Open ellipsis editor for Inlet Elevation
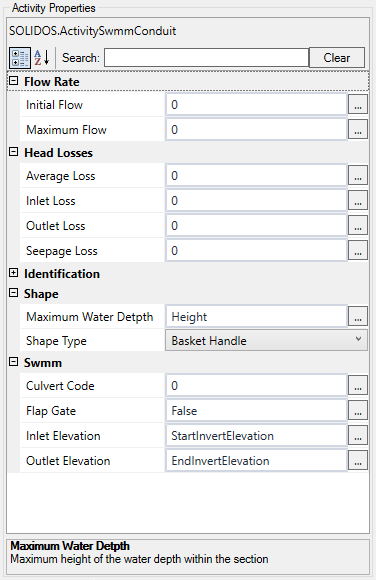 [x=358, y=436]
